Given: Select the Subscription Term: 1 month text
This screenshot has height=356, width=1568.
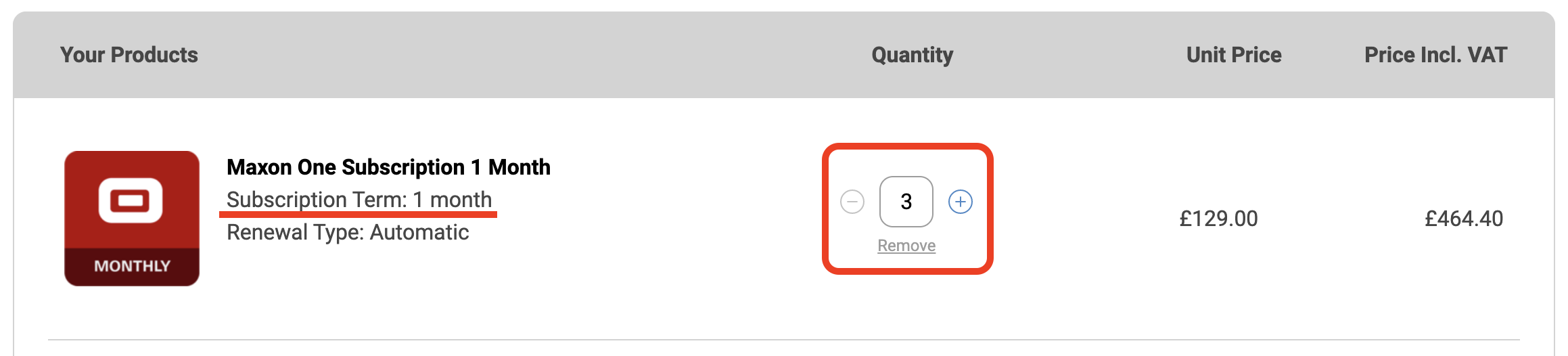Looking at the screenshot, I should tap(359, 200).
